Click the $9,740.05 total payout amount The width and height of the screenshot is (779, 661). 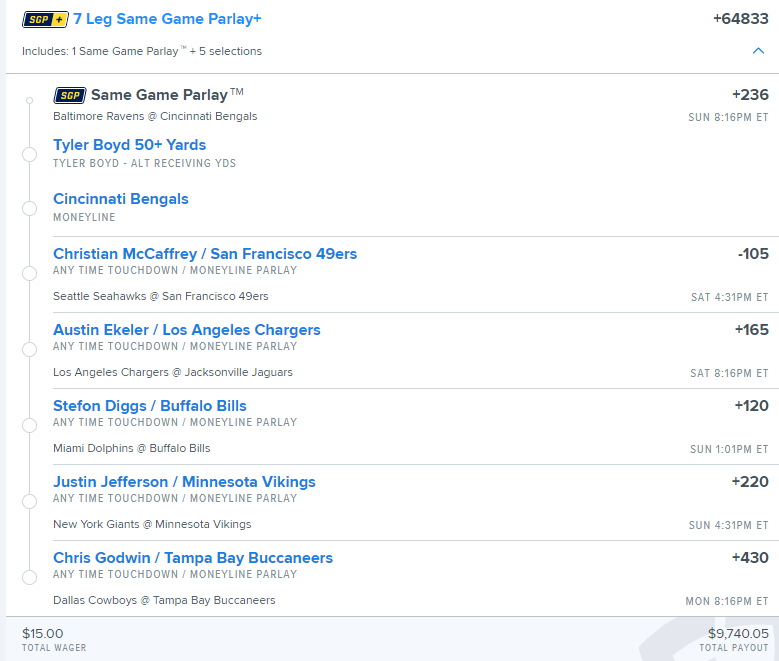(738, 634)
